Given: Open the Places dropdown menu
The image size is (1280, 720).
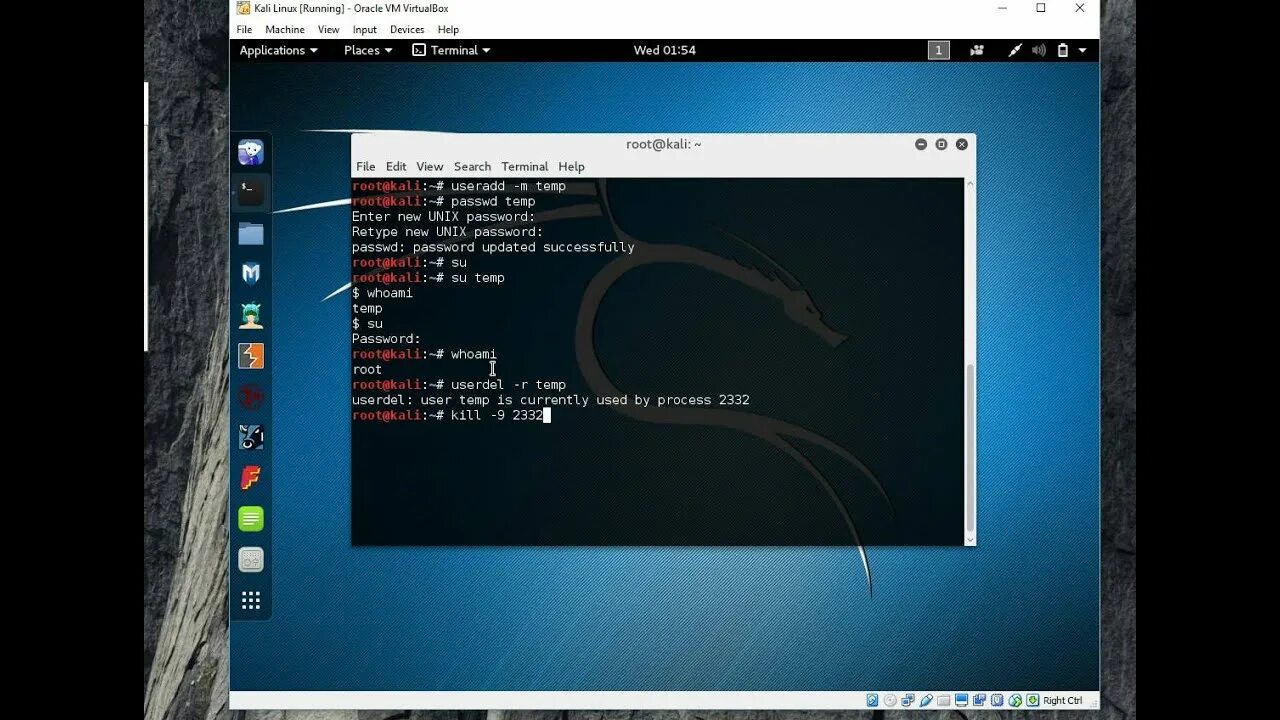Looking at the screenshot, I should (368, 50).
